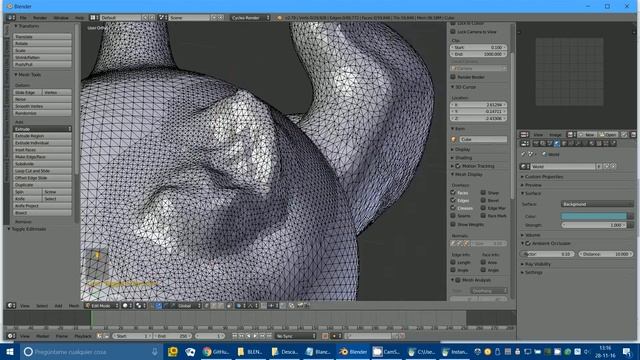Open the Default screen layout dropdown

(x=120, y=18)
